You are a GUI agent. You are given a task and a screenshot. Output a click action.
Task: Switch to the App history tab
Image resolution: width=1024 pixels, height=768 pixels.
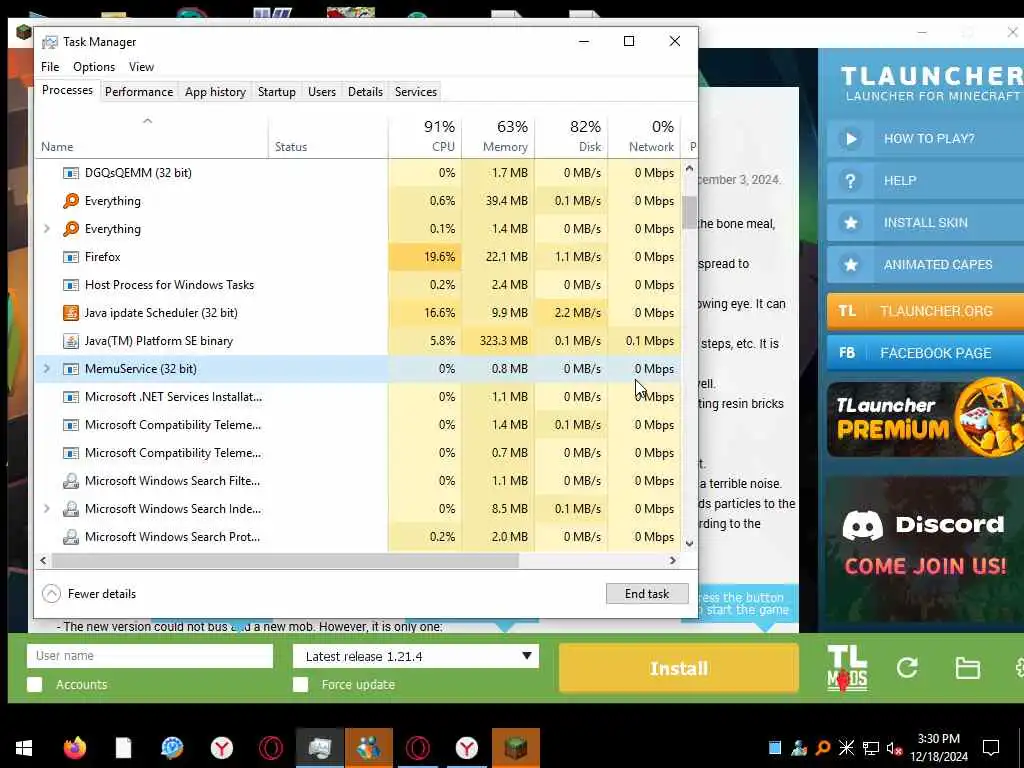pos(215,91)
